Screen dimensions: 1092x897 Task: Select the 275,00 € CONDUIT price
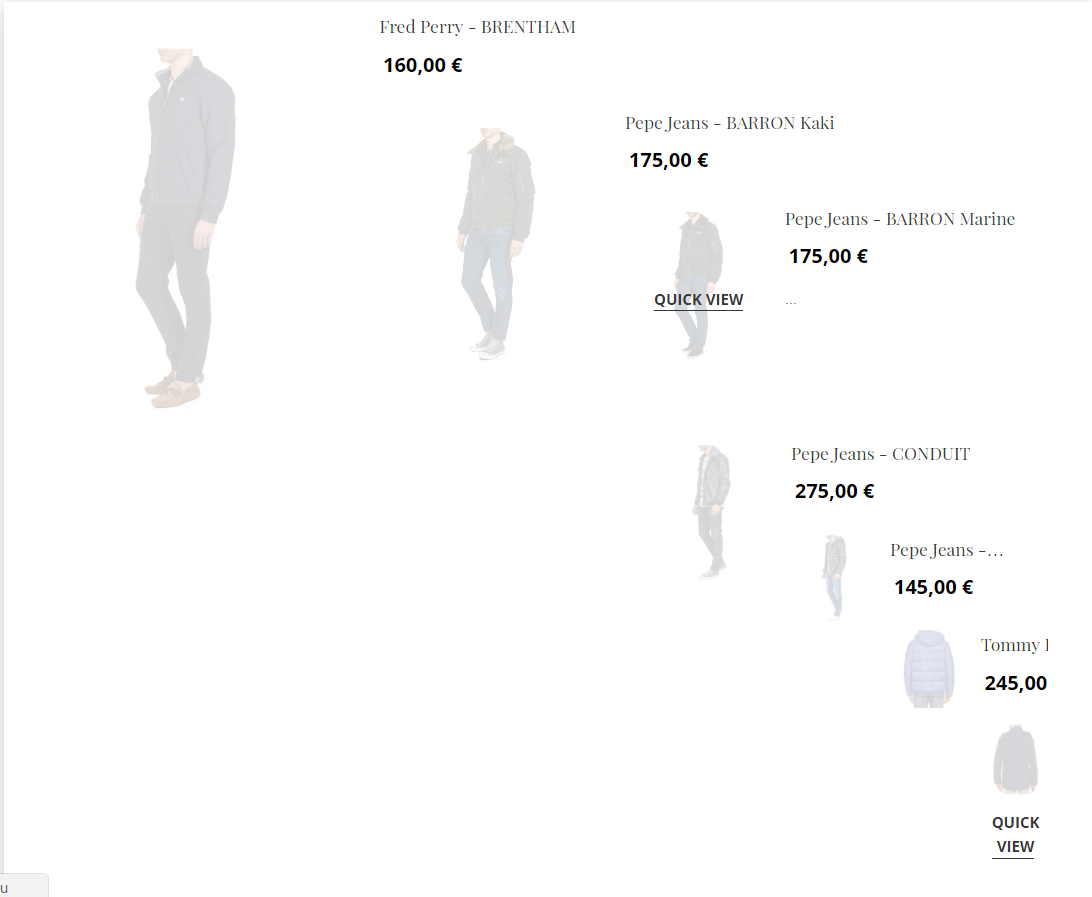coord(834,492)
